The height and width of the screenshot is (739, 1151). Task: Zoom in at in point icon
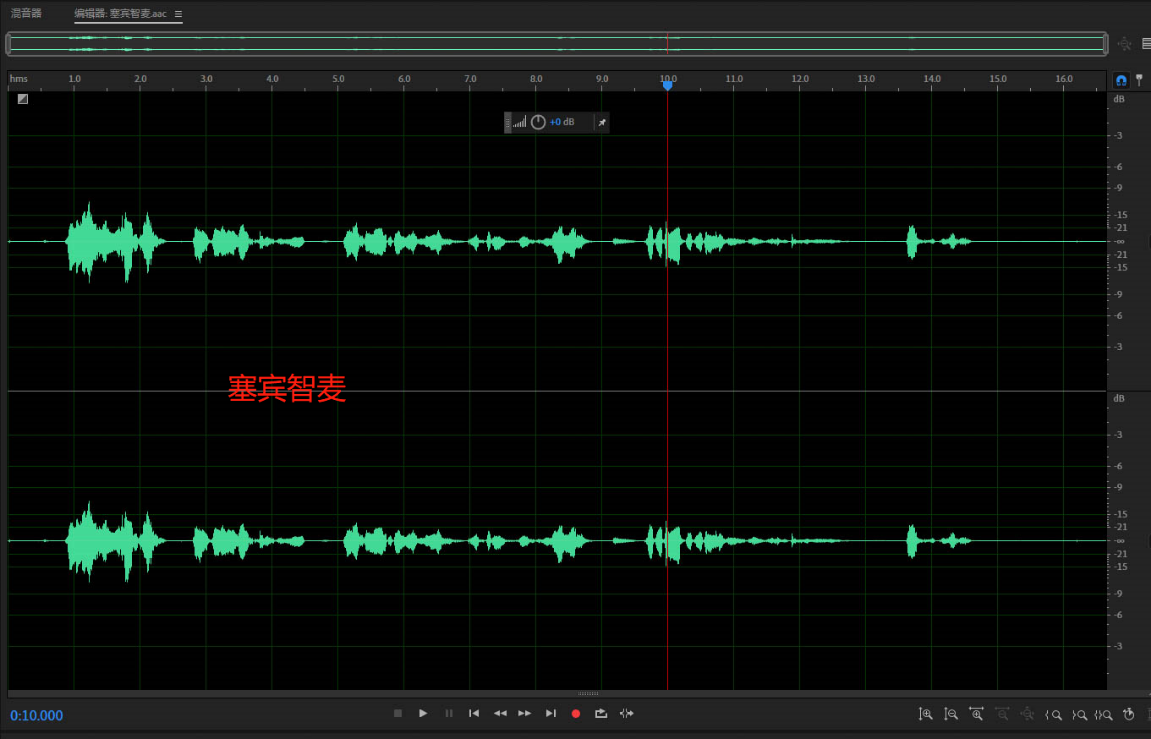1053,715
